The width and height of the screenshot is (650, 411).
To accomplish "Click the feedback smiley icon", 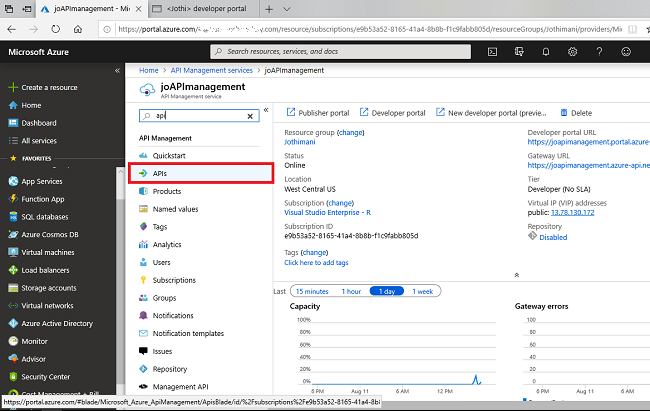I will click(x=626, y=52).
